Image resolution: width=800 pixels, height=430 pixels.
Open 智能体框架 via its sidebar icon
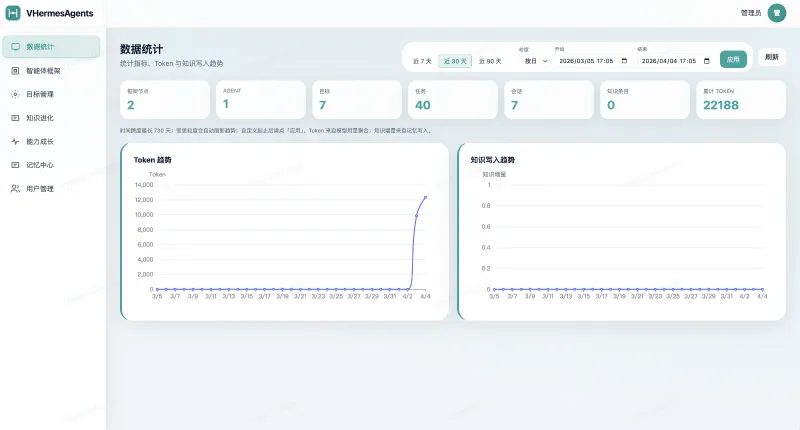pos(15,71)
